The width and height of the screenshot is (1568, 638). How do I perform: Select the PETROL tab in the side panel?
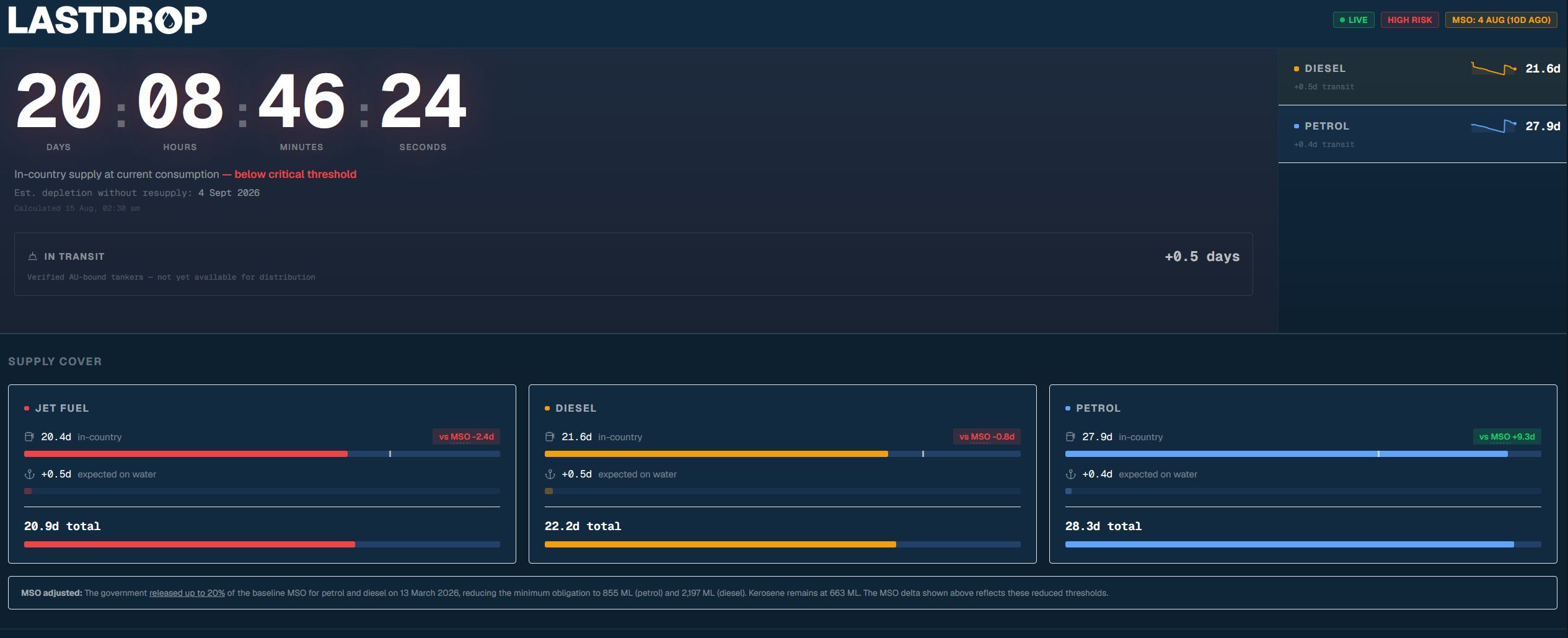click(x=1423, y=134)
